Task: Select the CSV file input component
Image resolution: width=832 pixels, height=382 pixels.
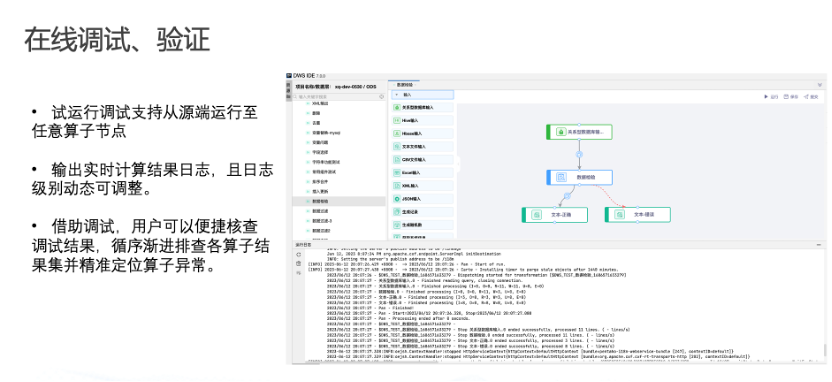Action: pos(423,159)
